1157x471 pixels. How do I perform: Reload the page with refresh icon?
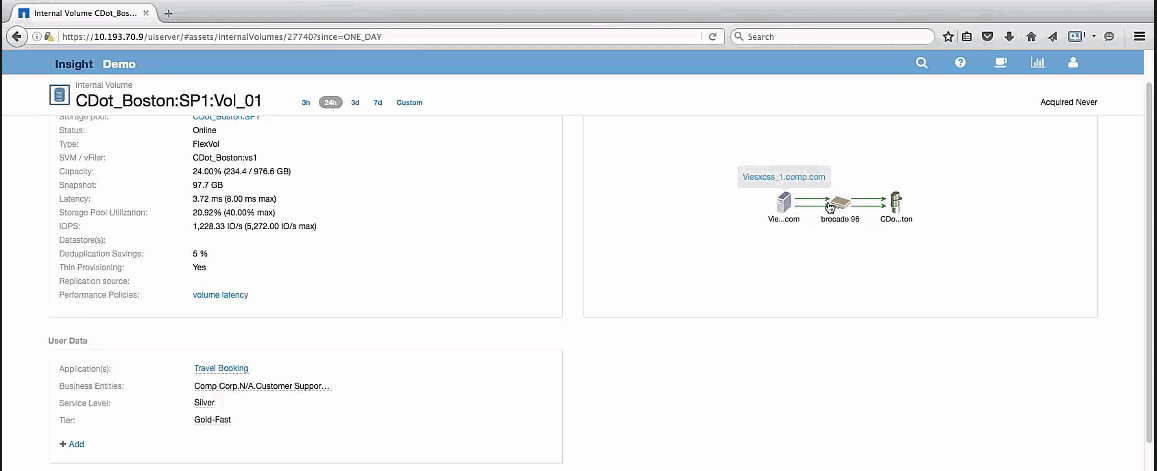pyautogui.click(x=713, y=36)
